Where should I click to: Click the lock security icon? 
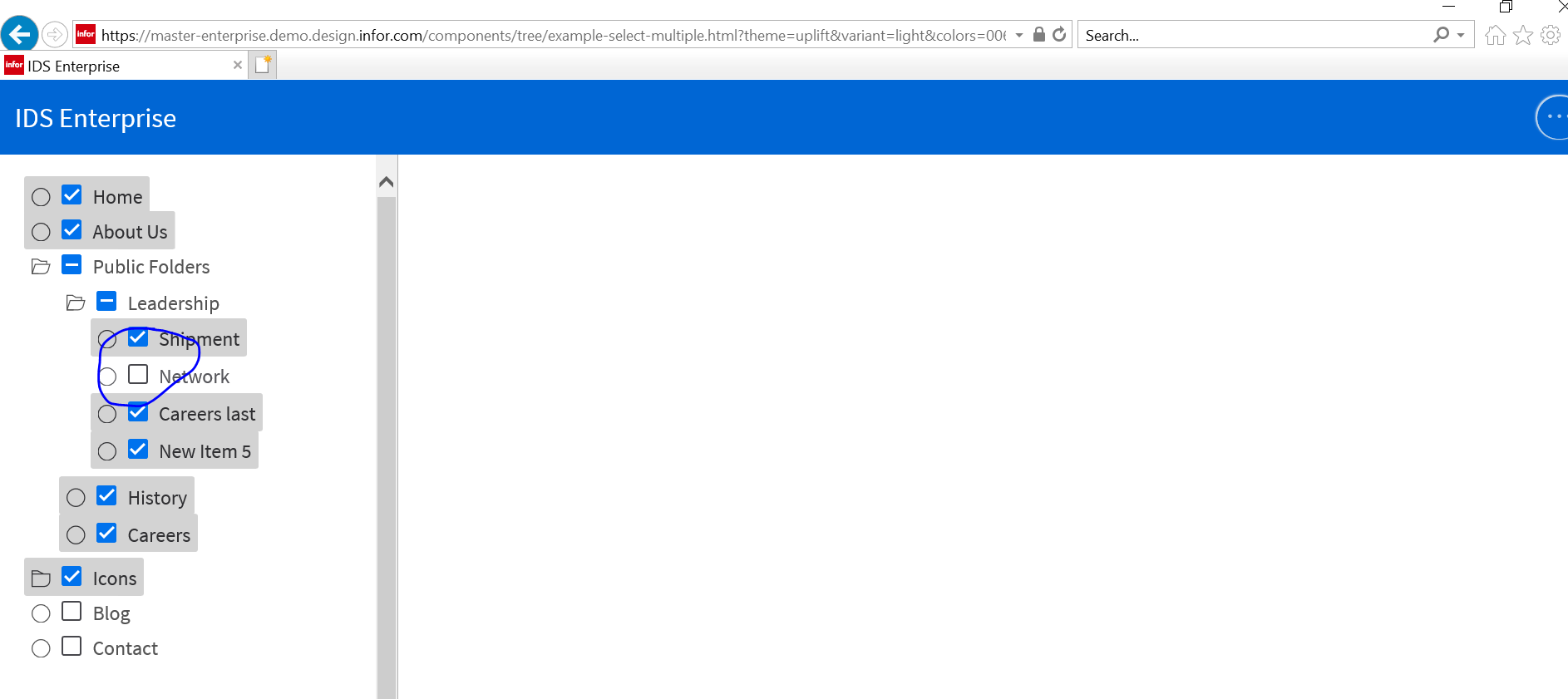coord(1039,34)
